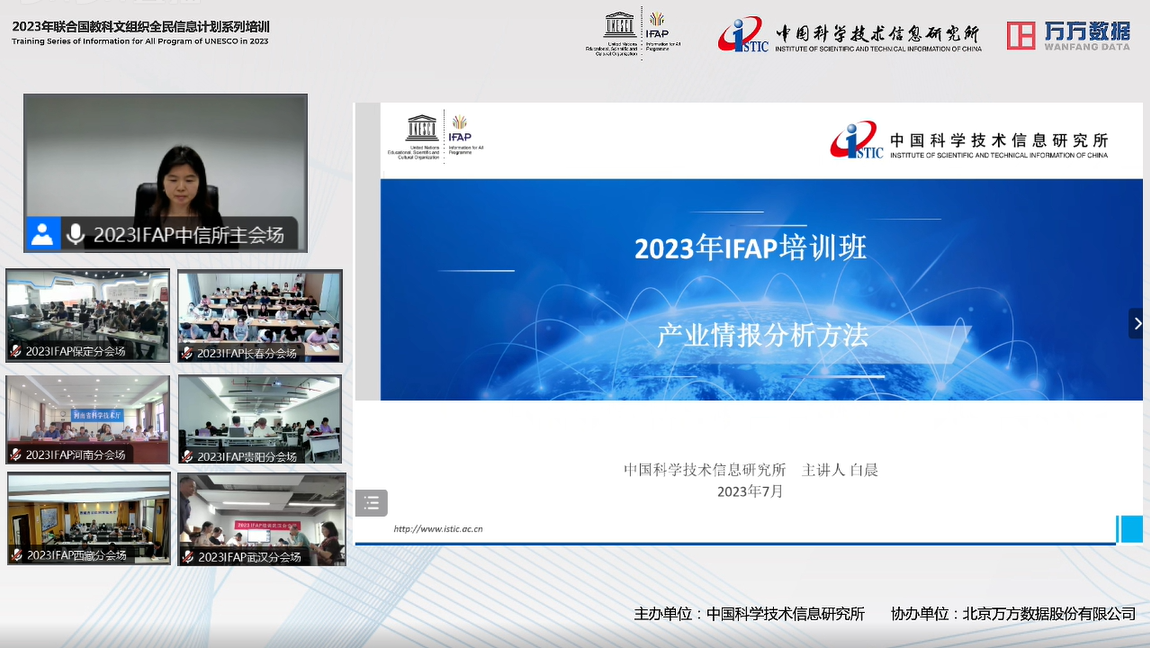Screen dimensions: 1150x648
Task: Click the 协办单位:北京万方数据股份有限公司 footer text
Action: pyautogui.click(x=1014, y=614)
